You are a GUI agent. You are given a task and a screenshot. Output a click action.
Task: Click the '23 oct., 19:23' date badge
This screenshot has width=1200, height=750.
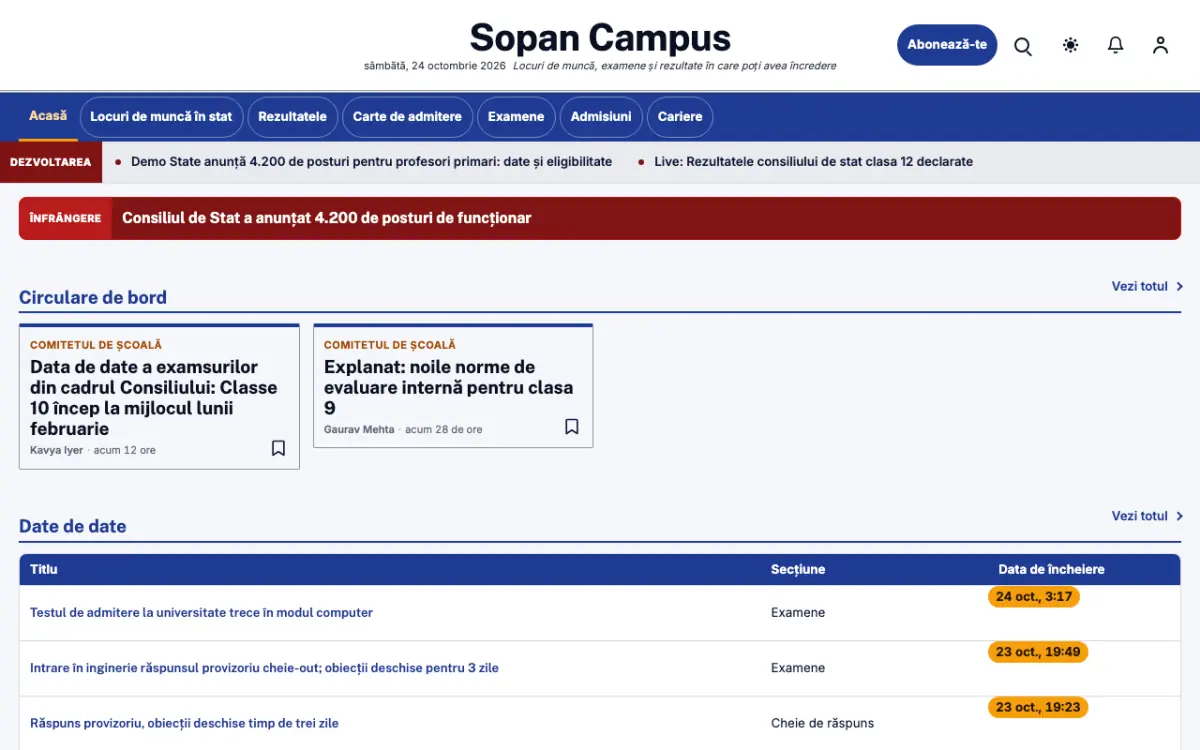coord(1038,707)
